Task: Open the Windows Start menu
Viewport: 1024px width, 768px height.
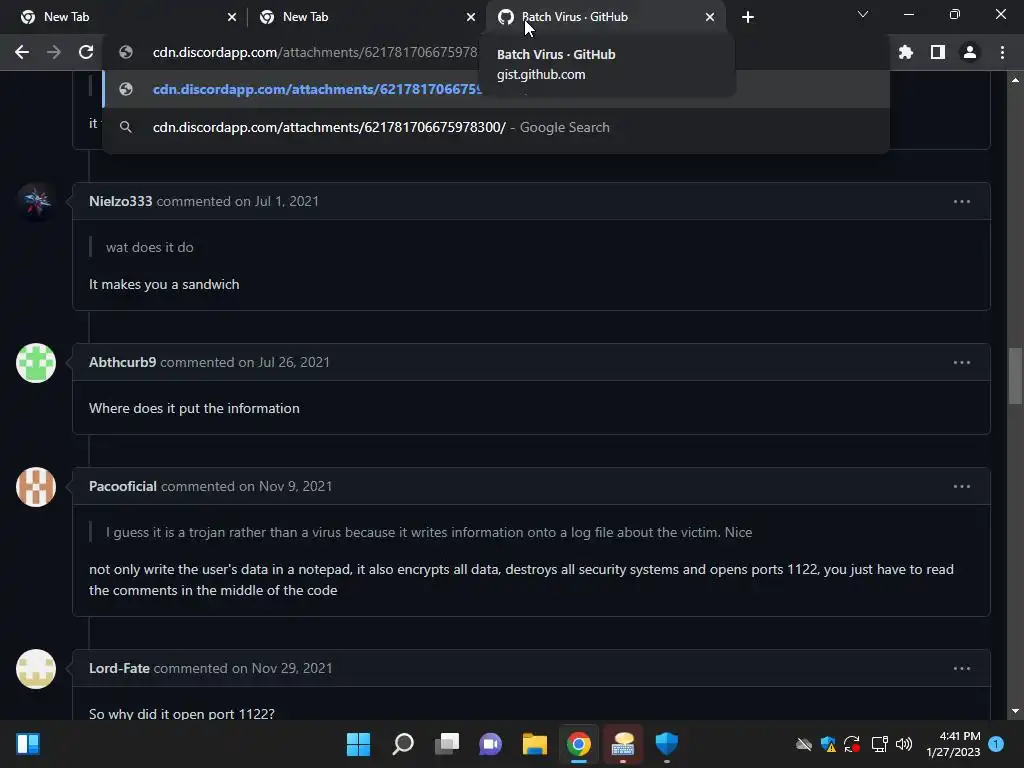Action: pos(359,744)
